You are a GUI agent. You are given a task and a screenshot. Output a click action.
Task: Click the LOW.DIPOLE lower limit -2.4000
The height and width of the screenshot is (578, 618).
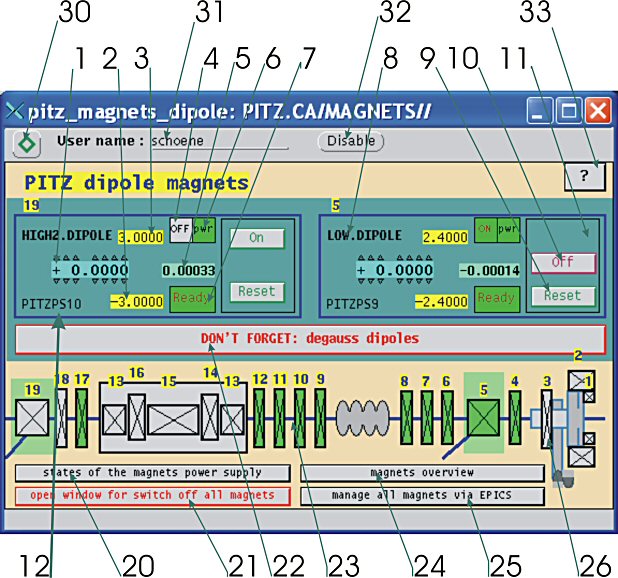click(441, 302)
